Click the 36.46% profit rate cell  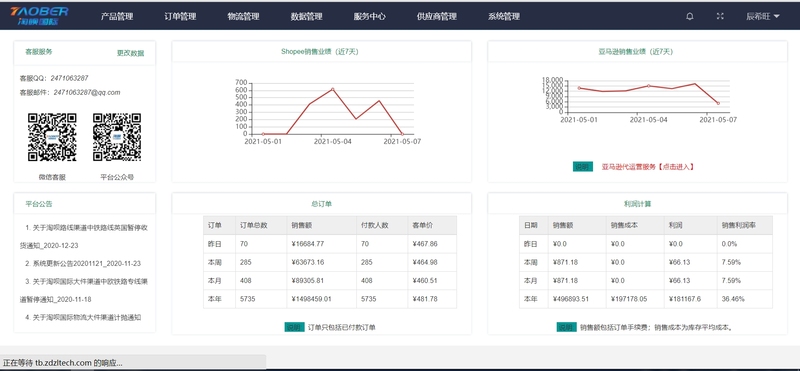tap(745, 299)
